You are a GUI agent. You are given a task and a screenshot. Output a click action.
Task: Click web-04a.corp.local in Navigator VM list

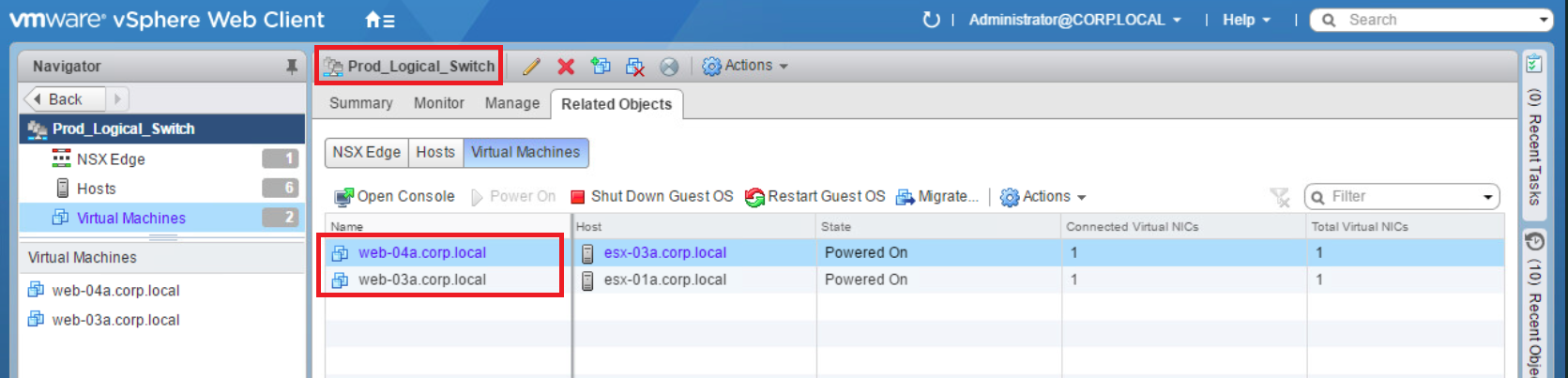pos(115,291)
